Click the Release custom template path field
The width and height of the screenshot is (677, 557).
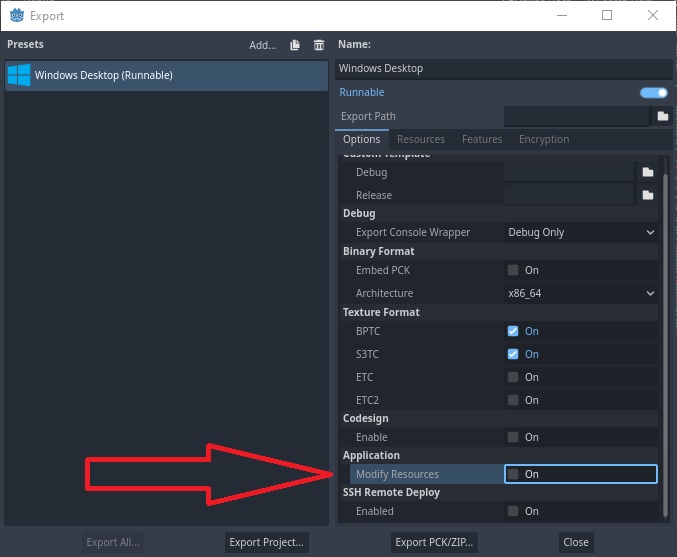(x=569, y=195)
